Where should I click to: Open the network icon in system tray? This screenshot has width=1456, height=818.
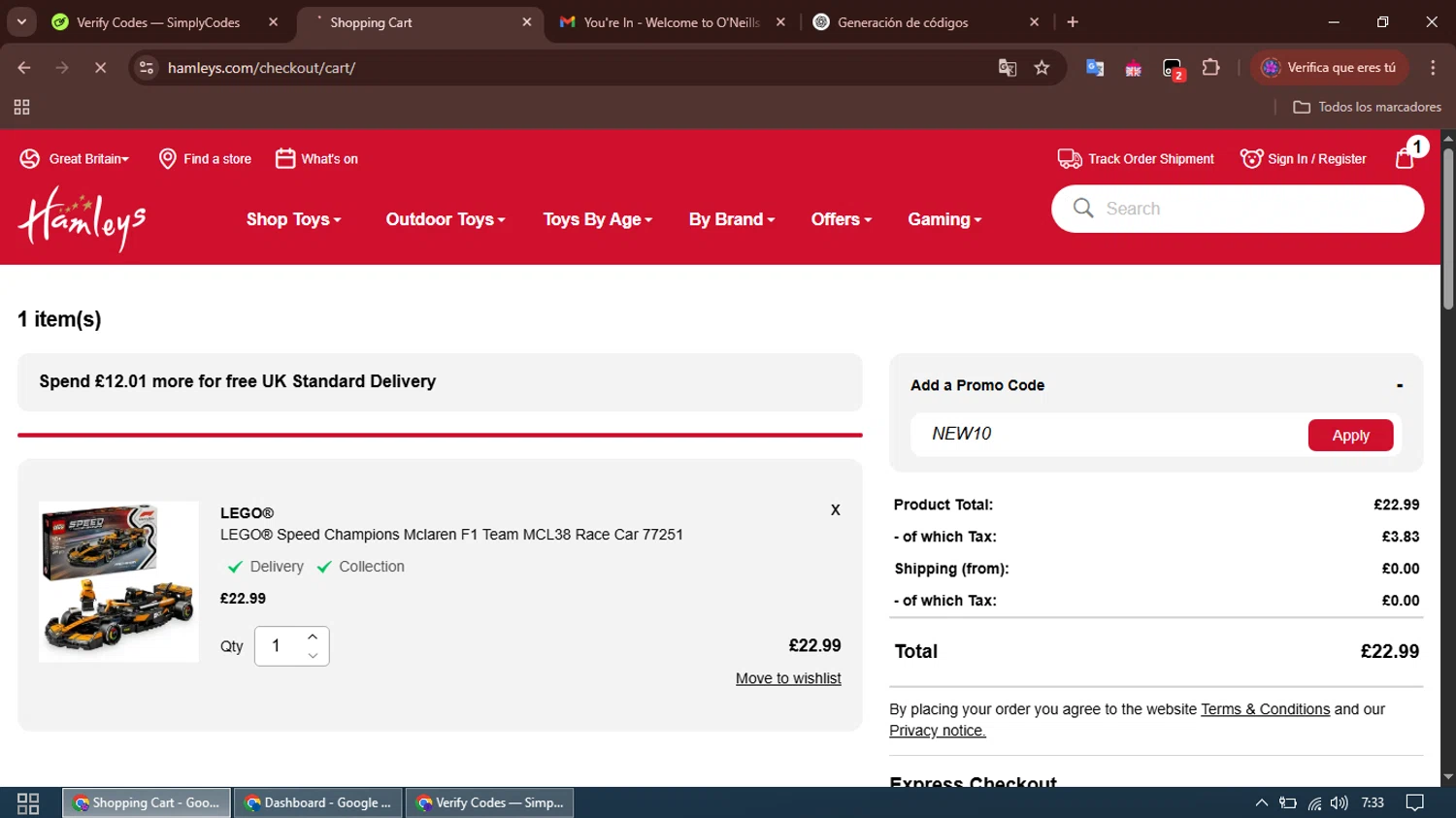click(x=1314, y=802)
